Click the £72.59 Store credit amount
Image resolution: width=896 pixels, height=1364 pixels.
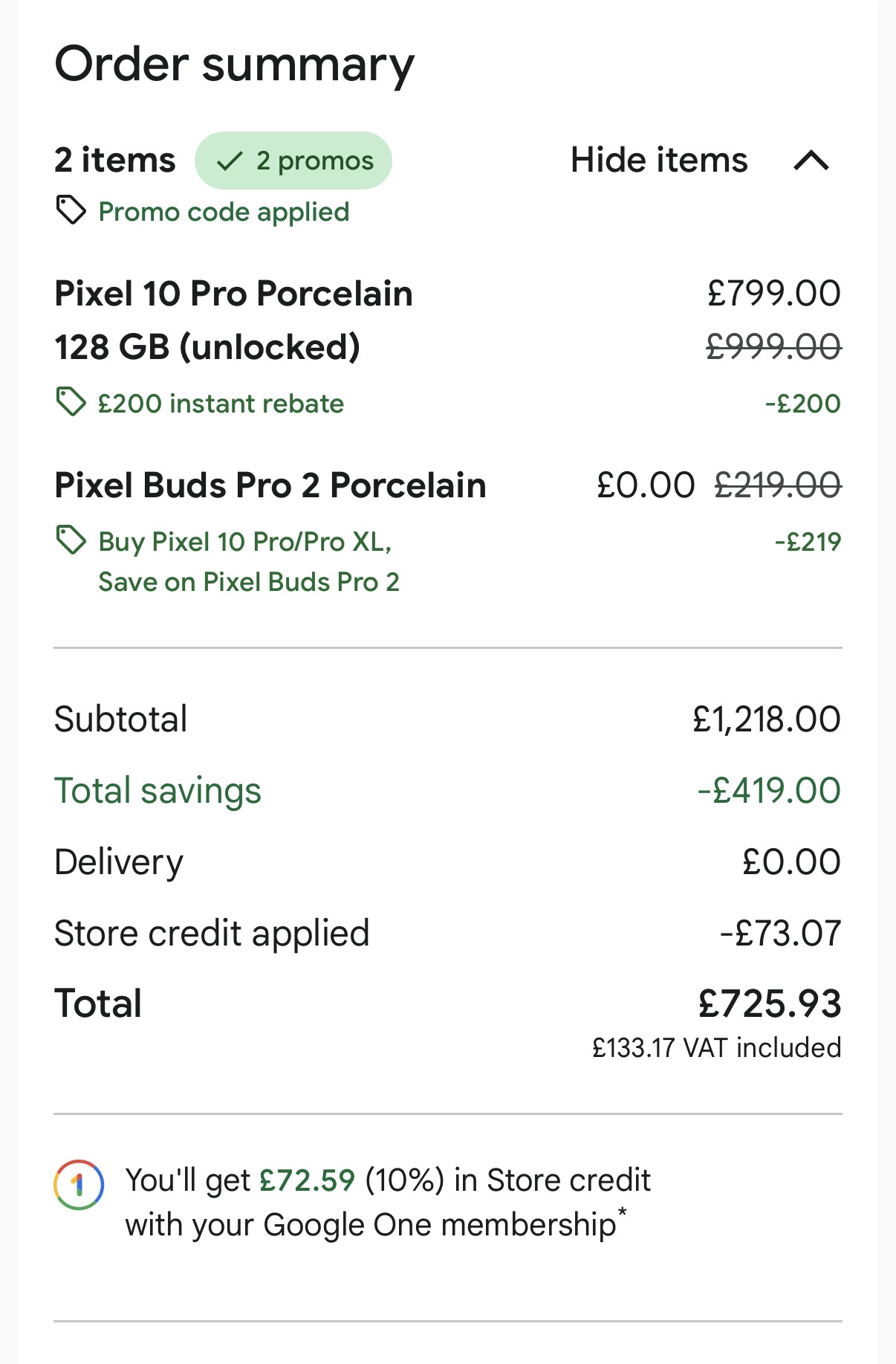click(x=307, y=1180)
